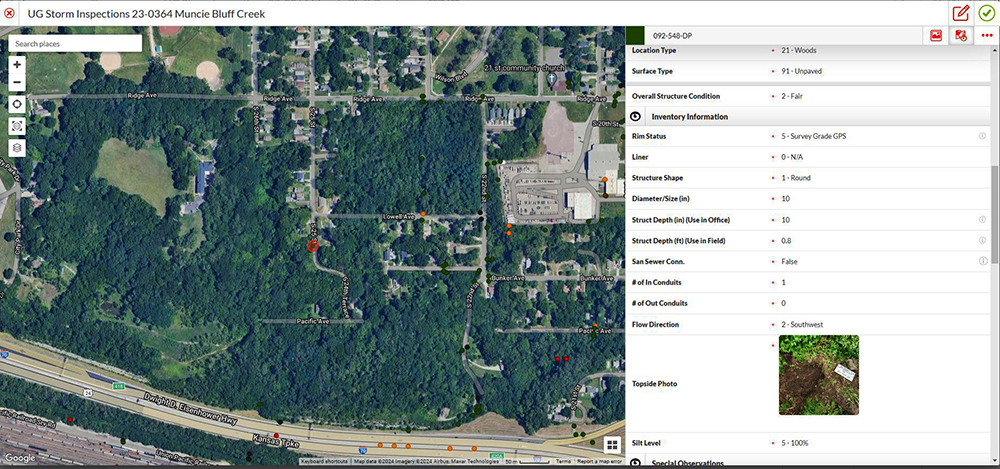Open the map layers panel
Image resolution: width=1000 pixels, height=469 pixels.
coord(17,147)
